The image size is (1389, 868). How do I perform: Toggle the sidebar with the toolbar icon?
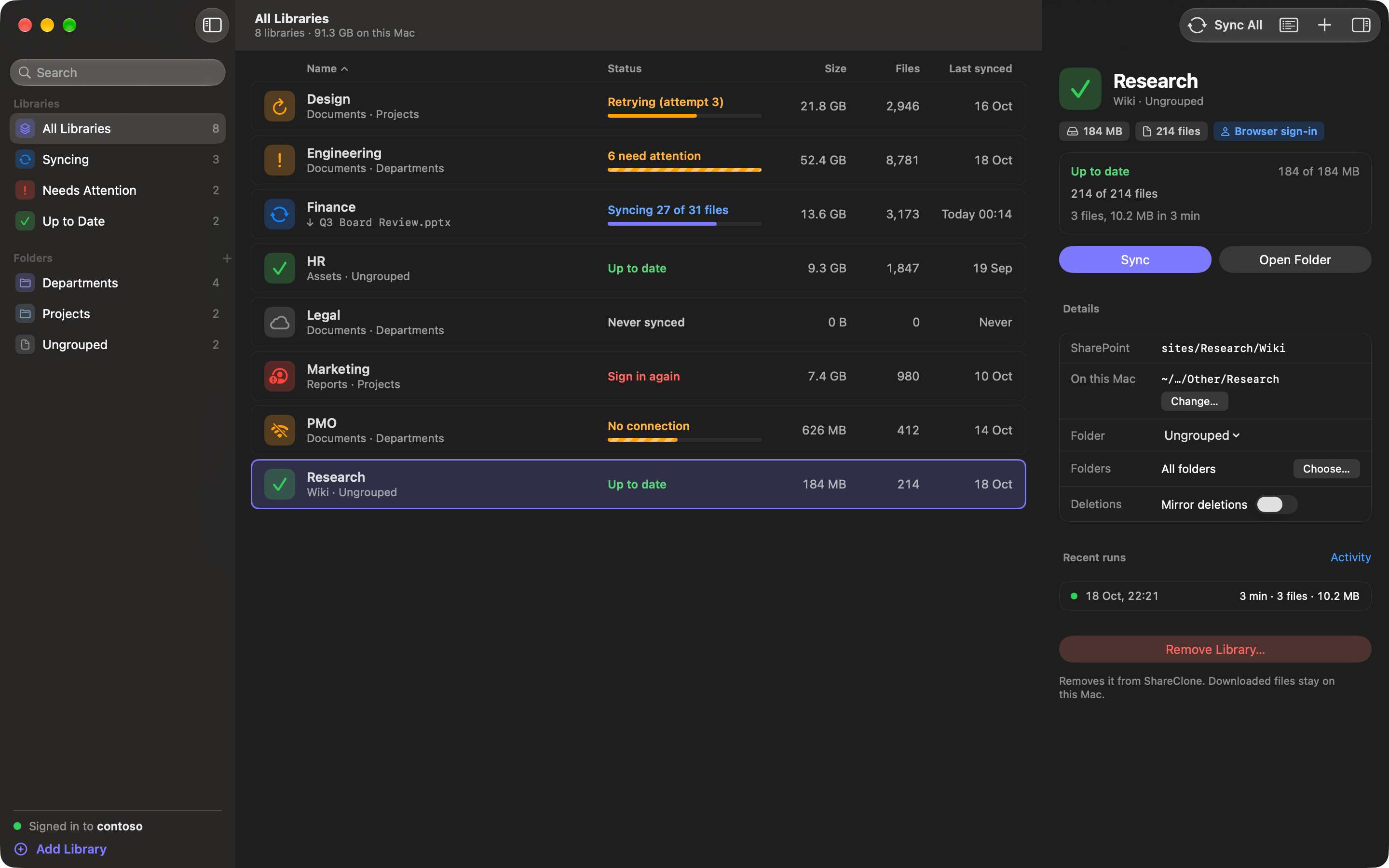click(212, 25)
